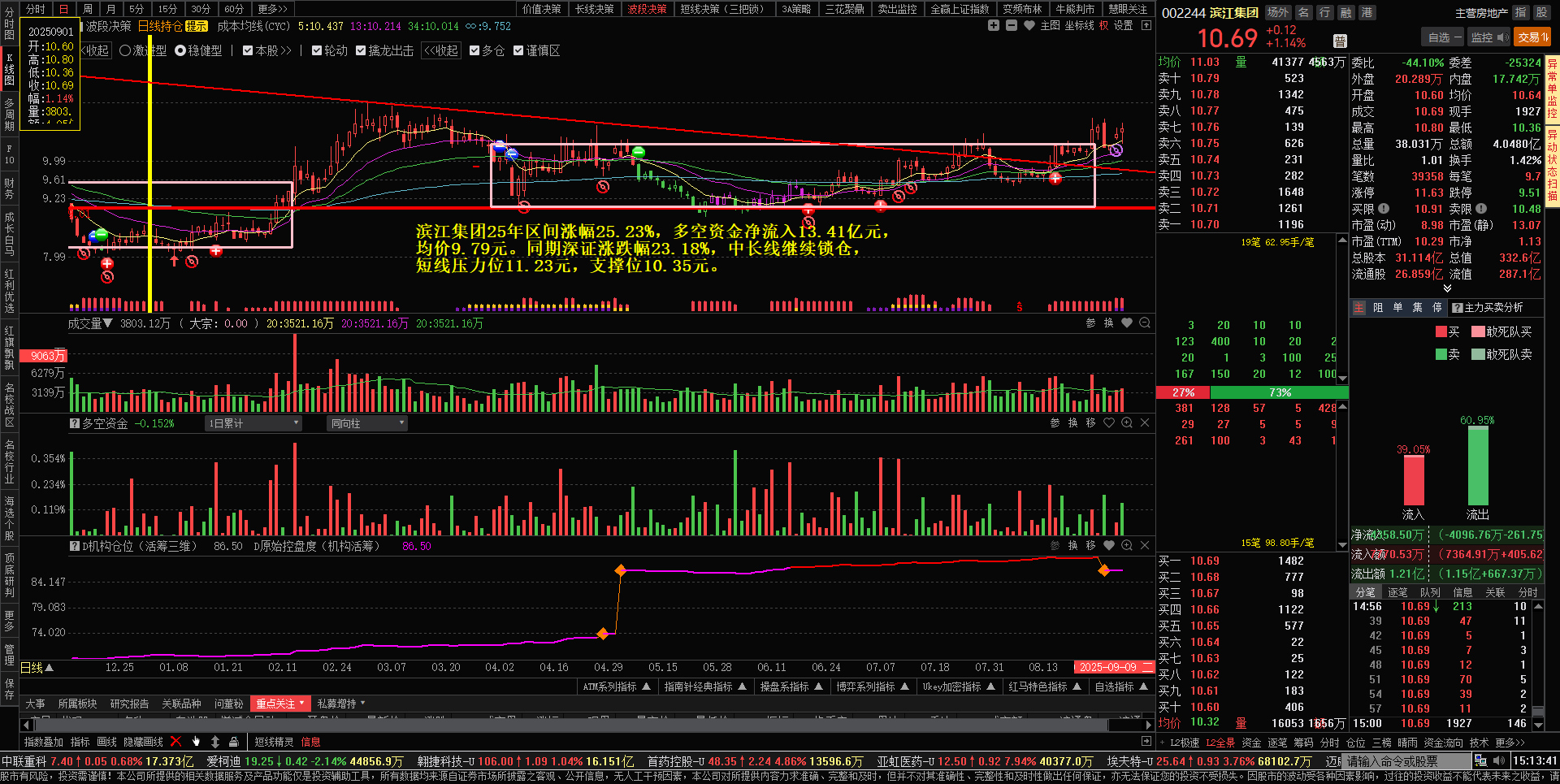Image resolution: width=1560 pixels, height=784 pixels.
Task: Select the 稳健型 radio option
Action: [180, 50]
